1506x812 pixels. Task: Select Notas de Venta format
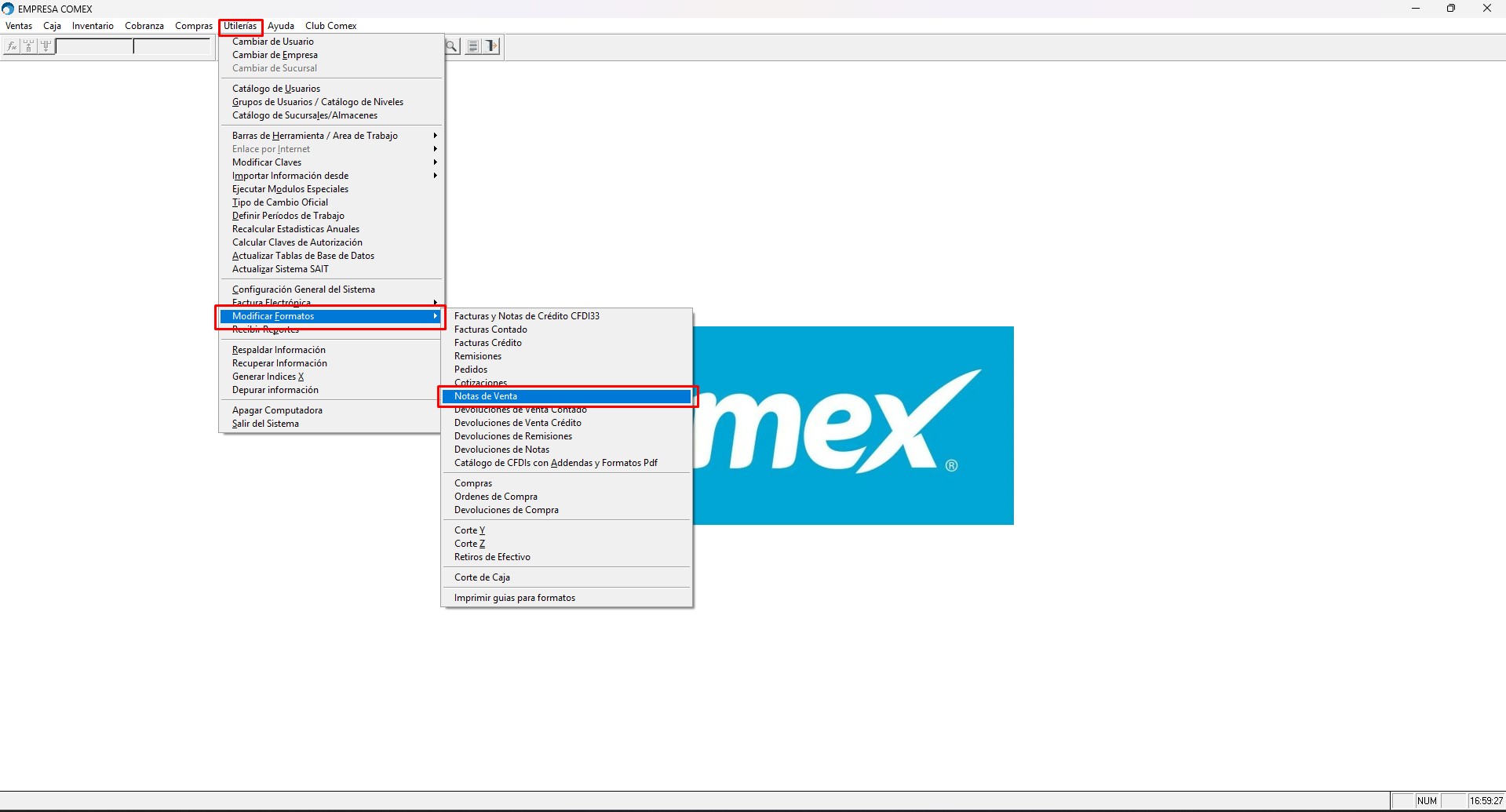[567, 396]
